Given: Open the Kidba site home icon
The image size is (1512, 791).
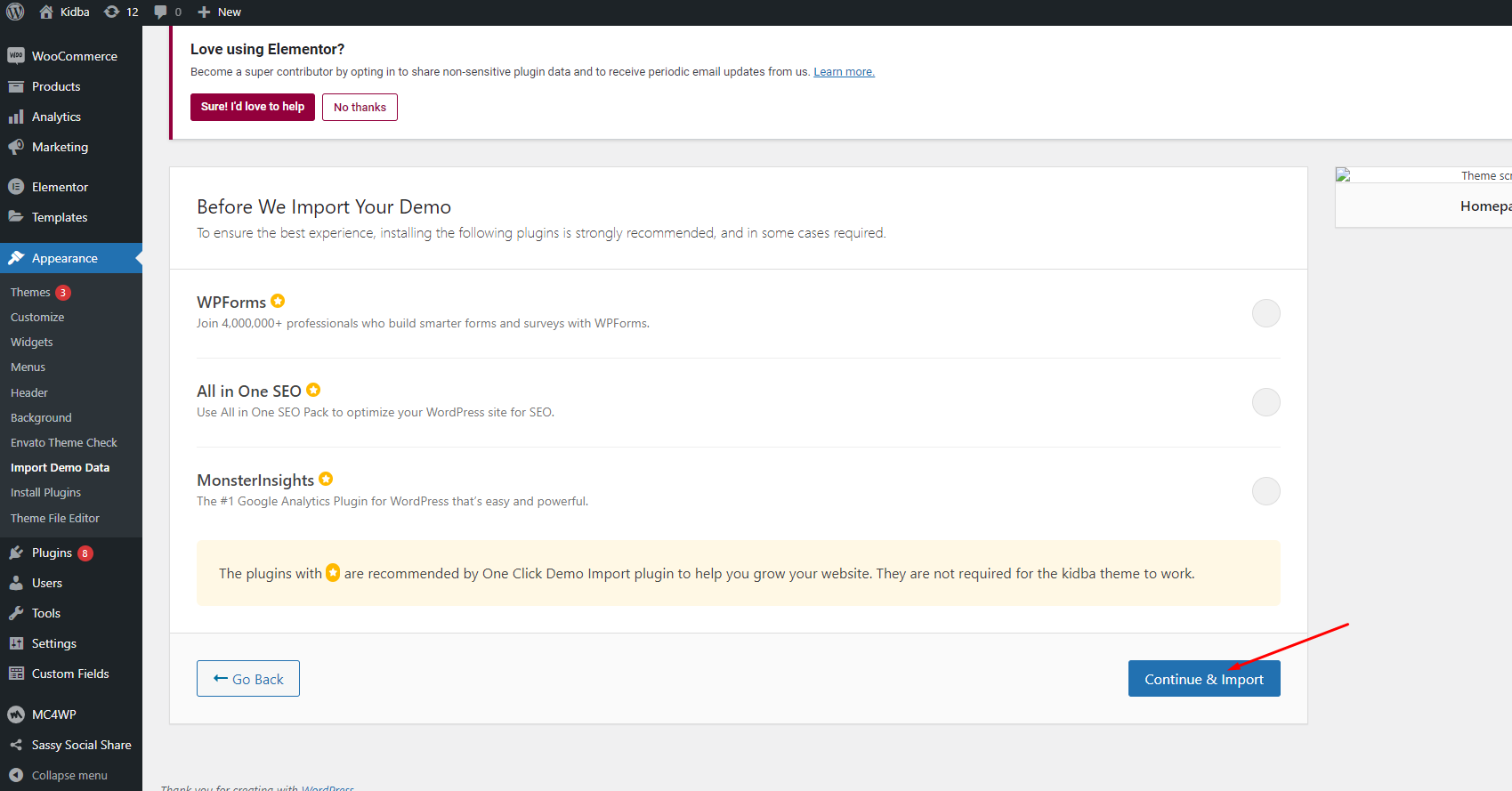Looking at the screenshot, I should pyautogui.click(x=46, y=12).
